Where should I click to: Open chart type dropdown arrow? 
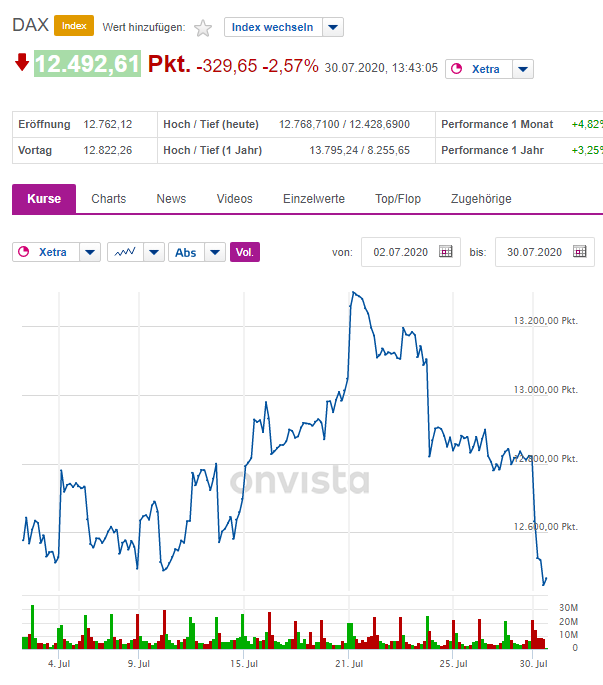[x=153, y=252]
